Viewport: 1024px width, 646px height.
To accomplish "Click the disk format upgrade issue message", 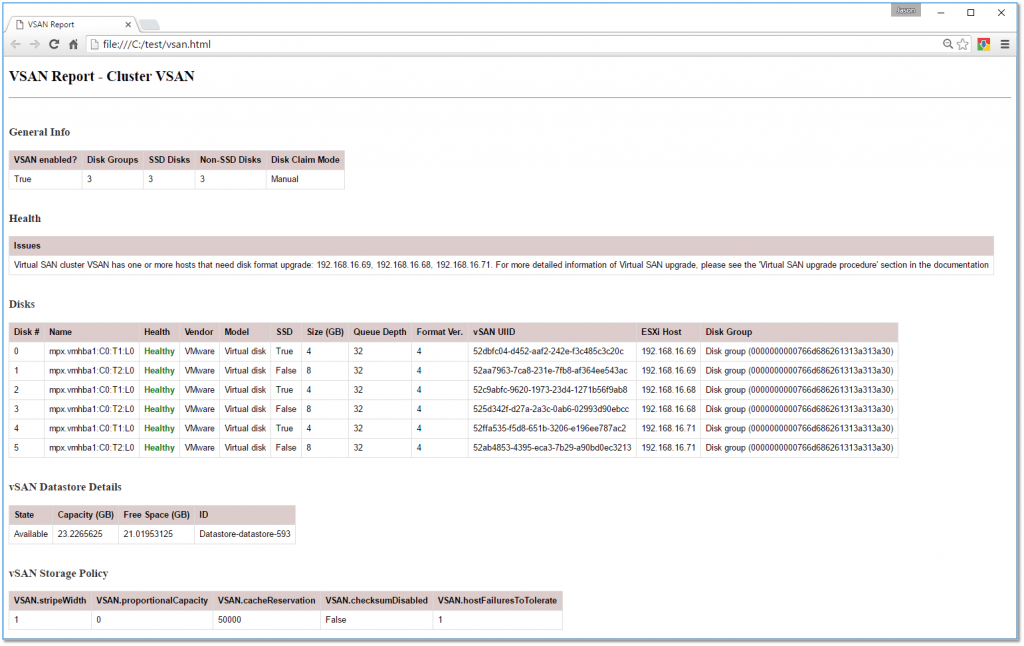I will pyautogui.click(x=501, y=265).
